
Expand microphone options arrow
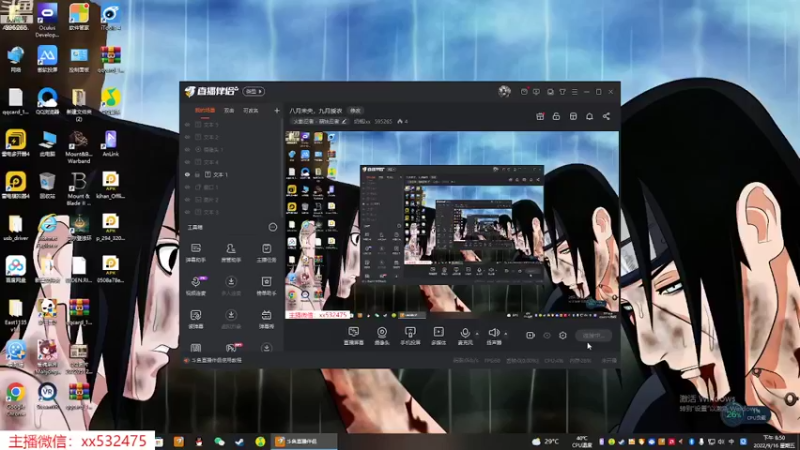pos(477,334)
